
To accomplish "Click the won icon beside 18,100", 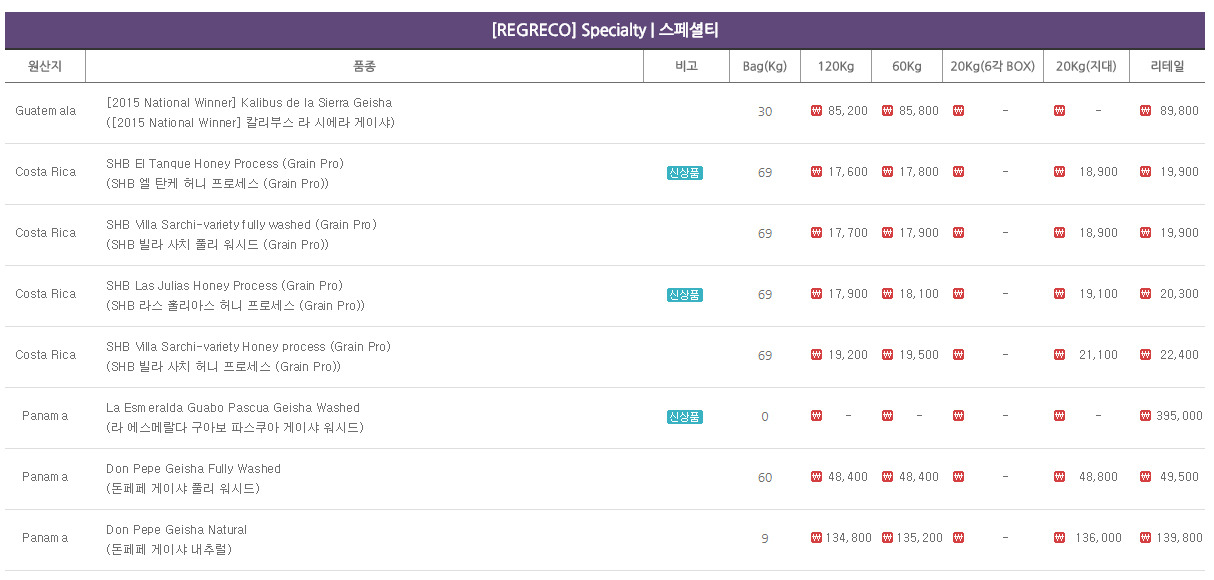I will [887, 294].
